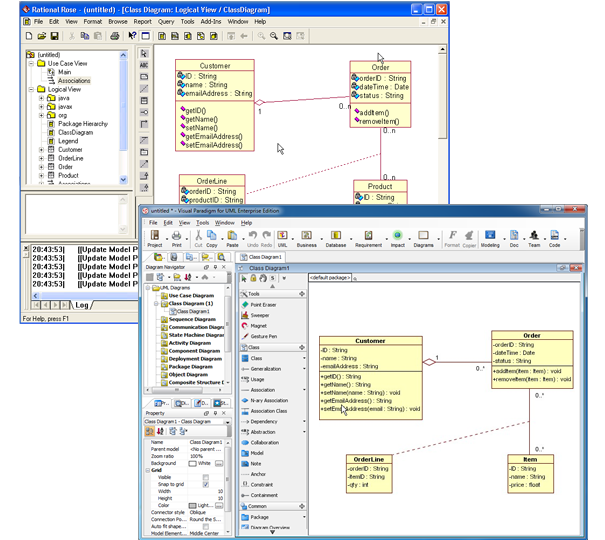Click the Code toolbar icon

click(x=554, y=238)
